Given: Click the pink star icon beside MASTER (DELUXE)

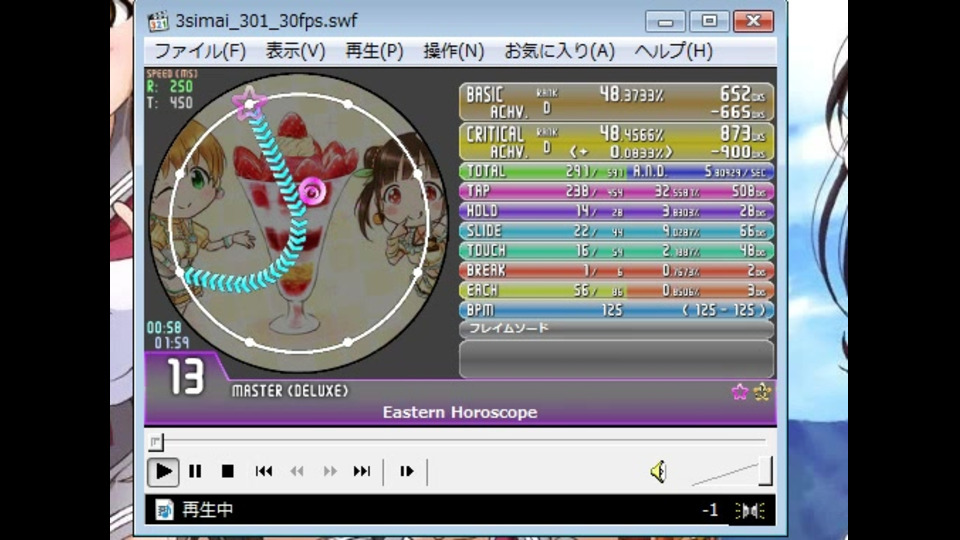Looking at the screenshot, I should coord(740,392).
